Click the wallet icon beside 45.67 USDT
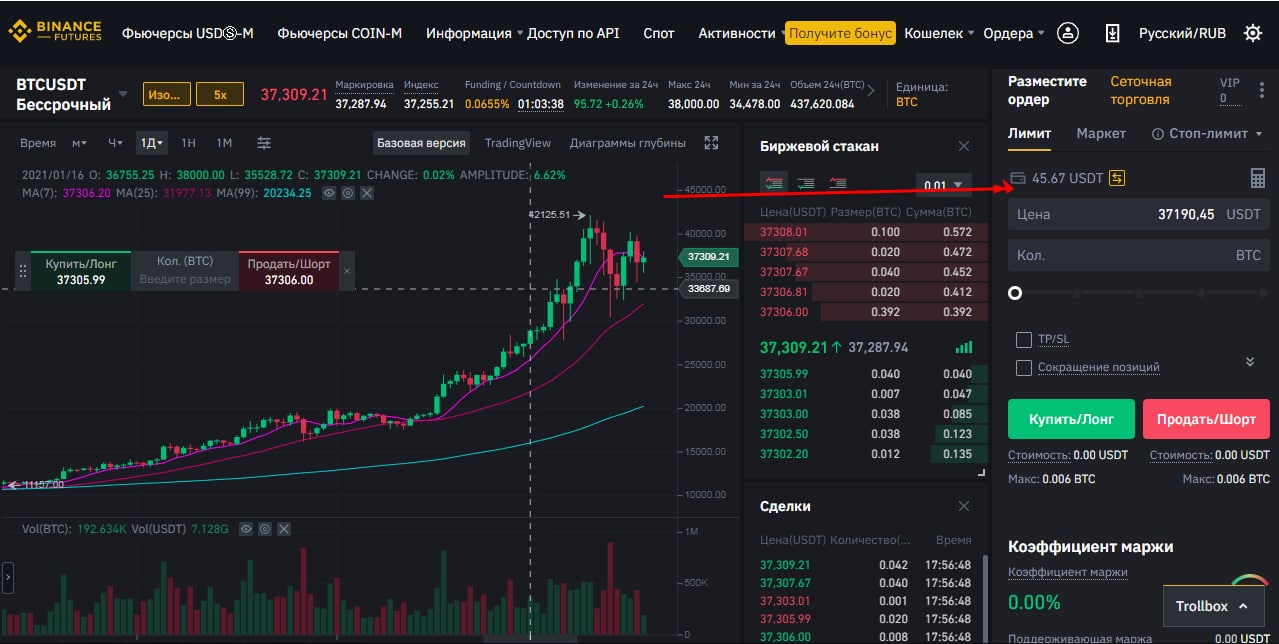This screenshot has width=1279, height=644. (x=1018, y=178)
